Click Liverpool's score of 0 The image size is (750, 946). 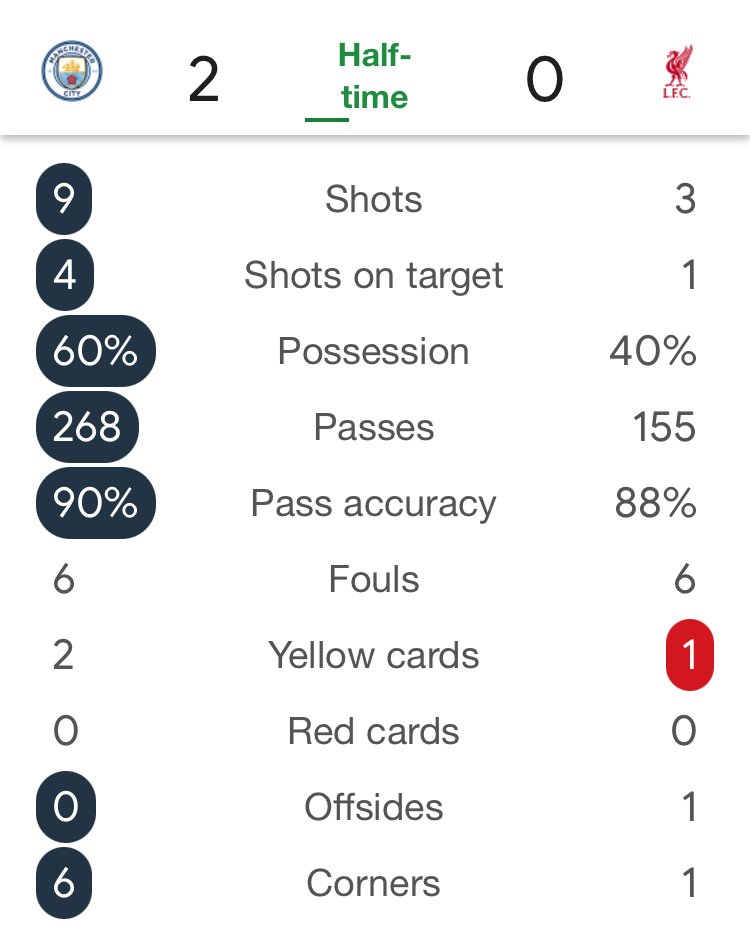(x=545, y=80)
